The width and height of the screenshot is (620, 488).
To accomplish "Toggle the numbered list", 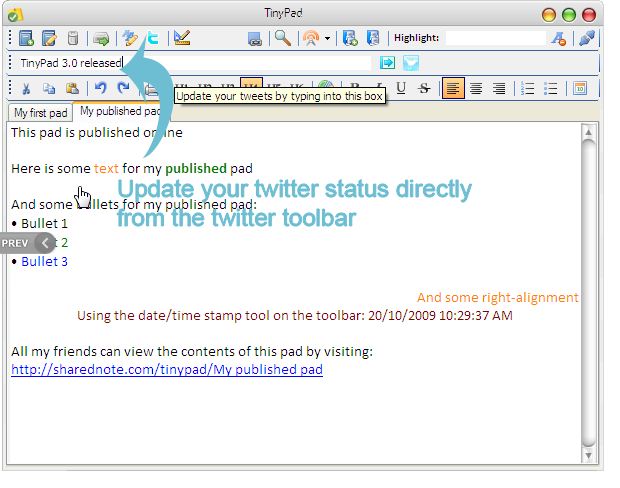I will tap(527, 88).
